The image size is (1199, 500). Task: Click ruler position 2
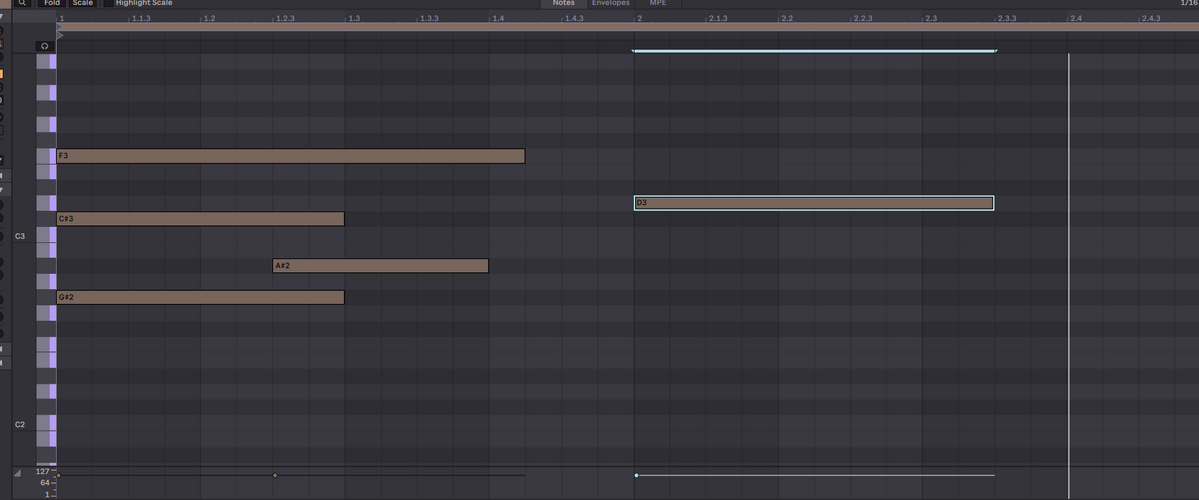(x=638, y=18)
